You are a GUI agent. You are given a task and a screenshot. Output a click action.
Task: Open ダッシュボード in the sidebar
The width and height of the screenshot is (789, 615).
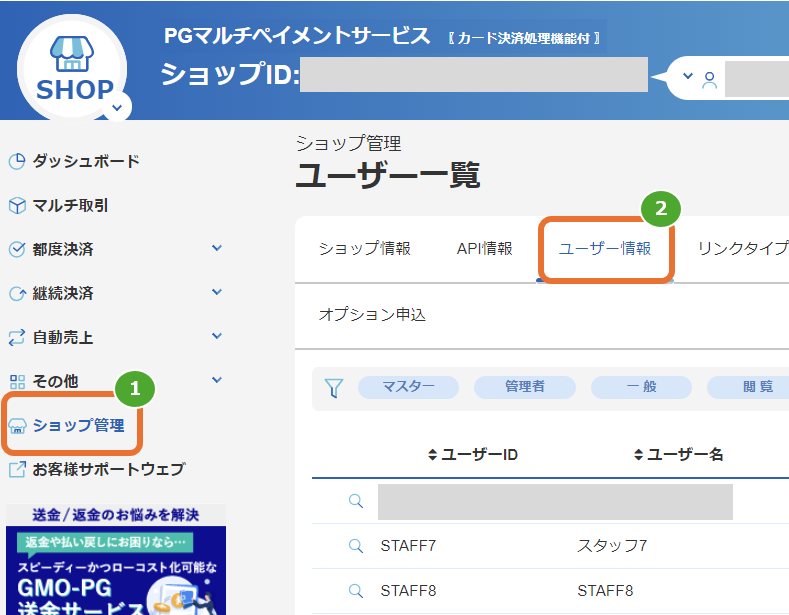[x=86, y=162]
